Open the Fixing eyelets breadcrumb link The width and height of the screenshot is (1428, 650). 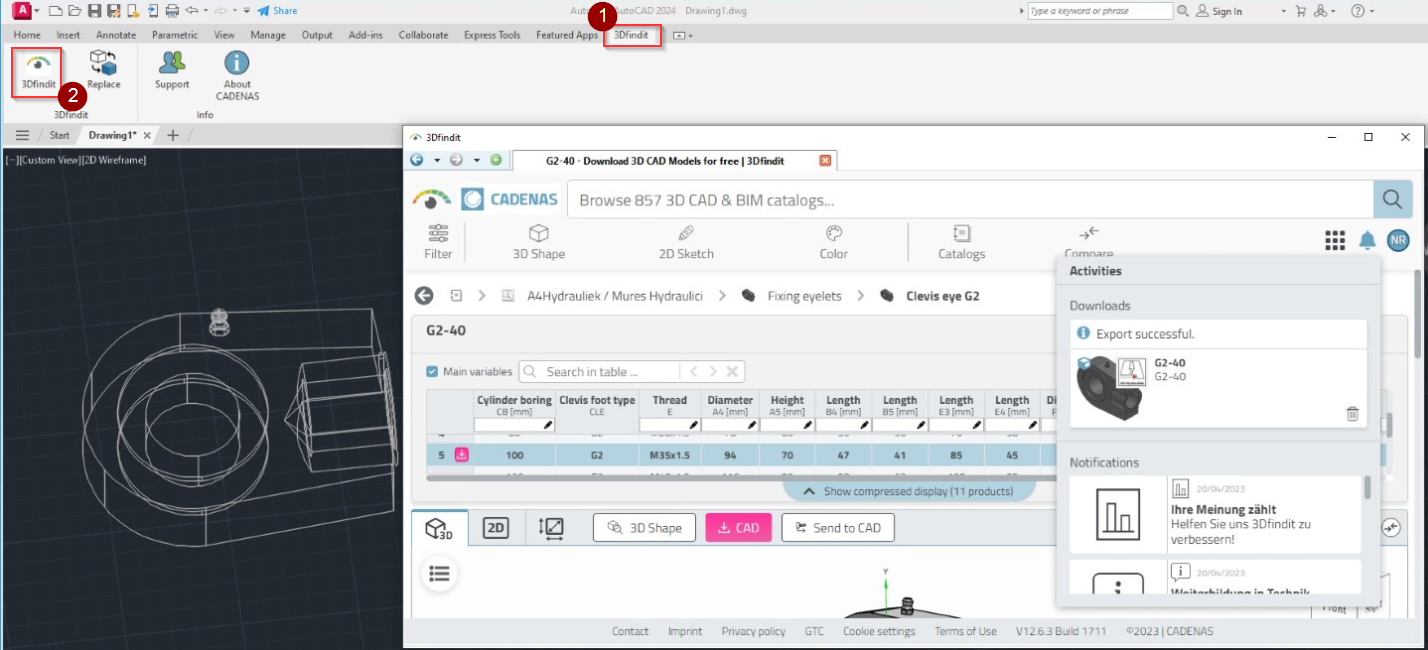[803, 296]
